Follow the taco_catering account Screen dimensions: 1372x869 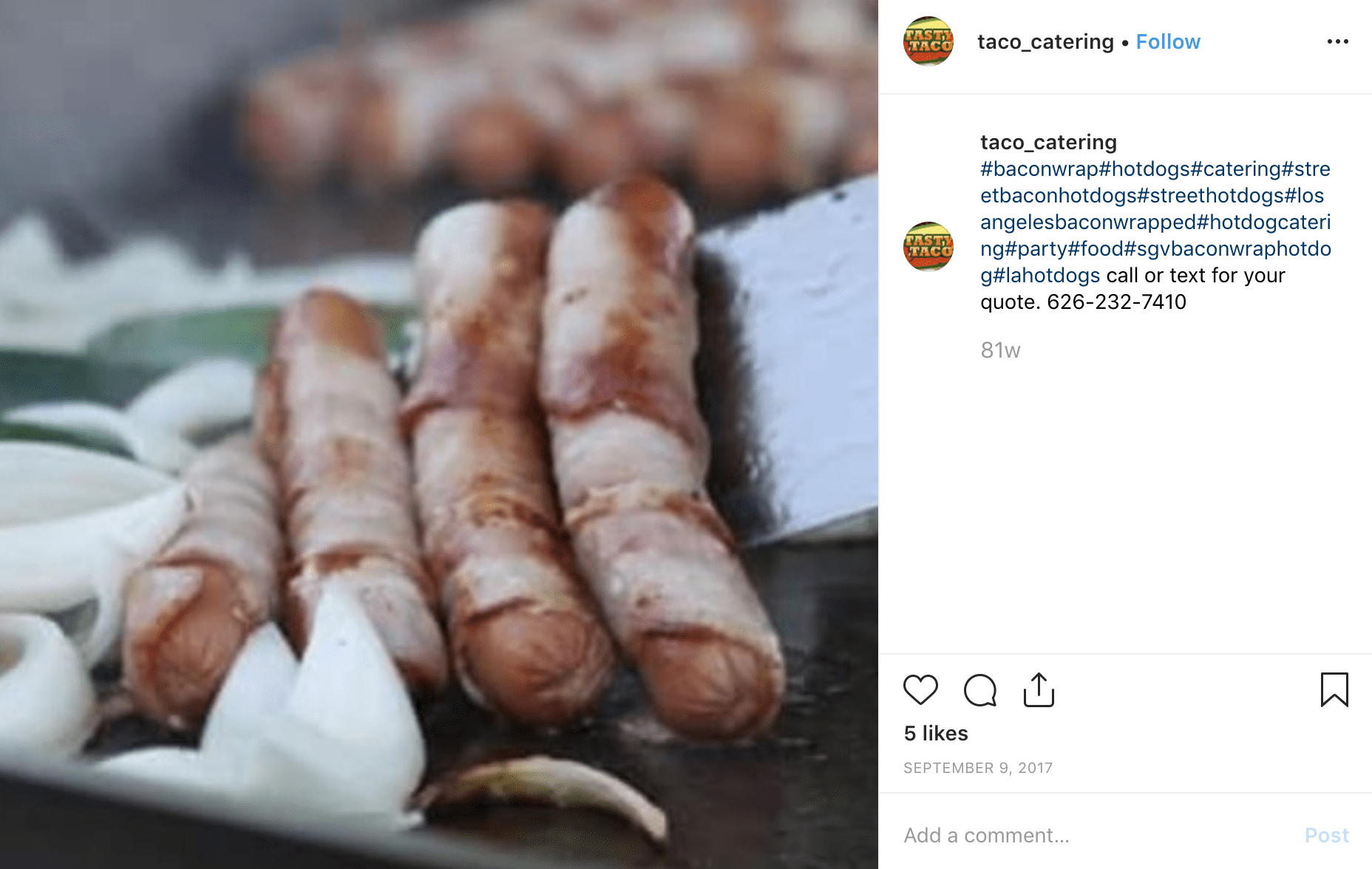pyautogui.click(x=1168, y=41)
